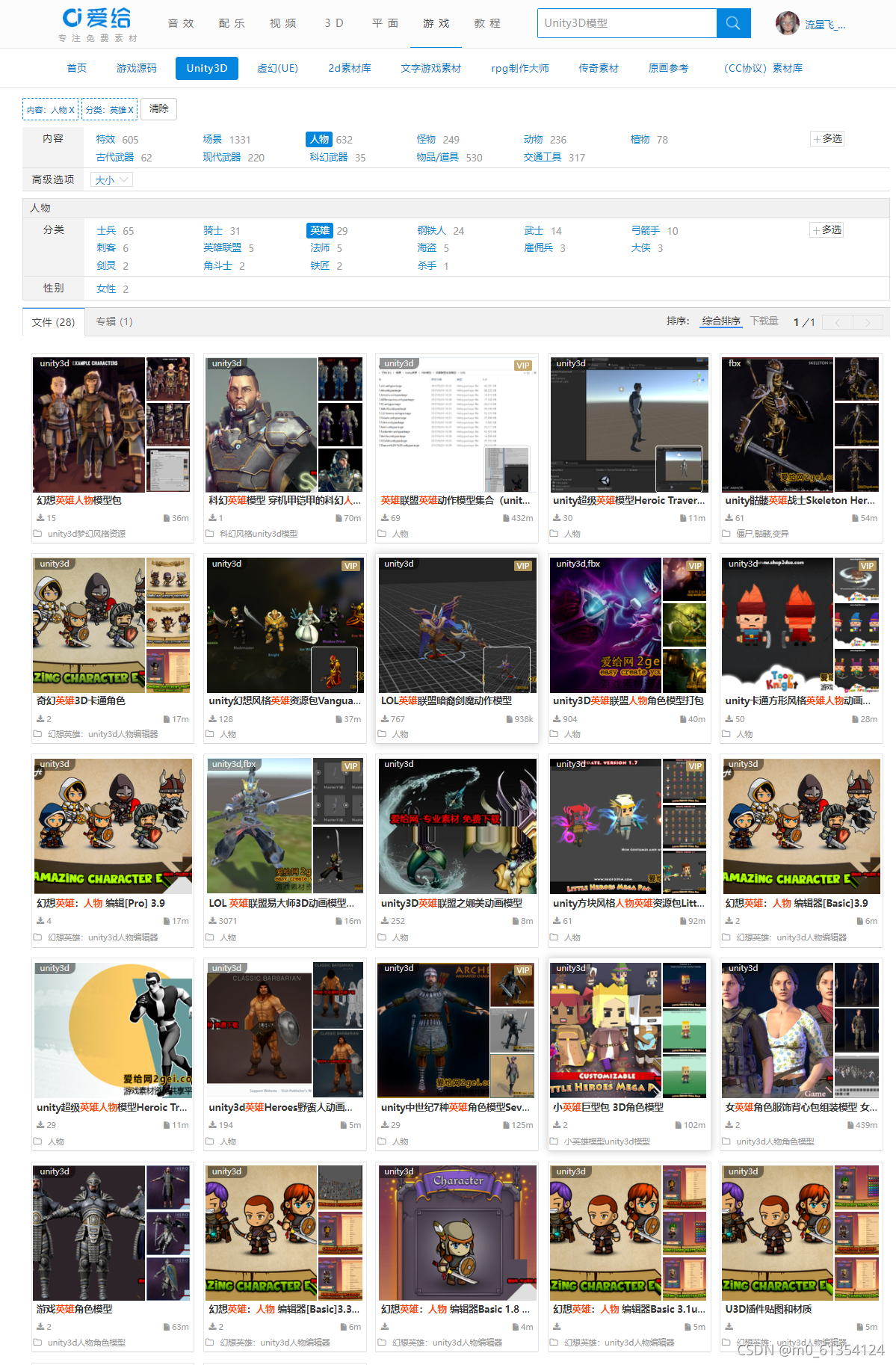Select 弓箭手 category filter

[x=646, y=230]
